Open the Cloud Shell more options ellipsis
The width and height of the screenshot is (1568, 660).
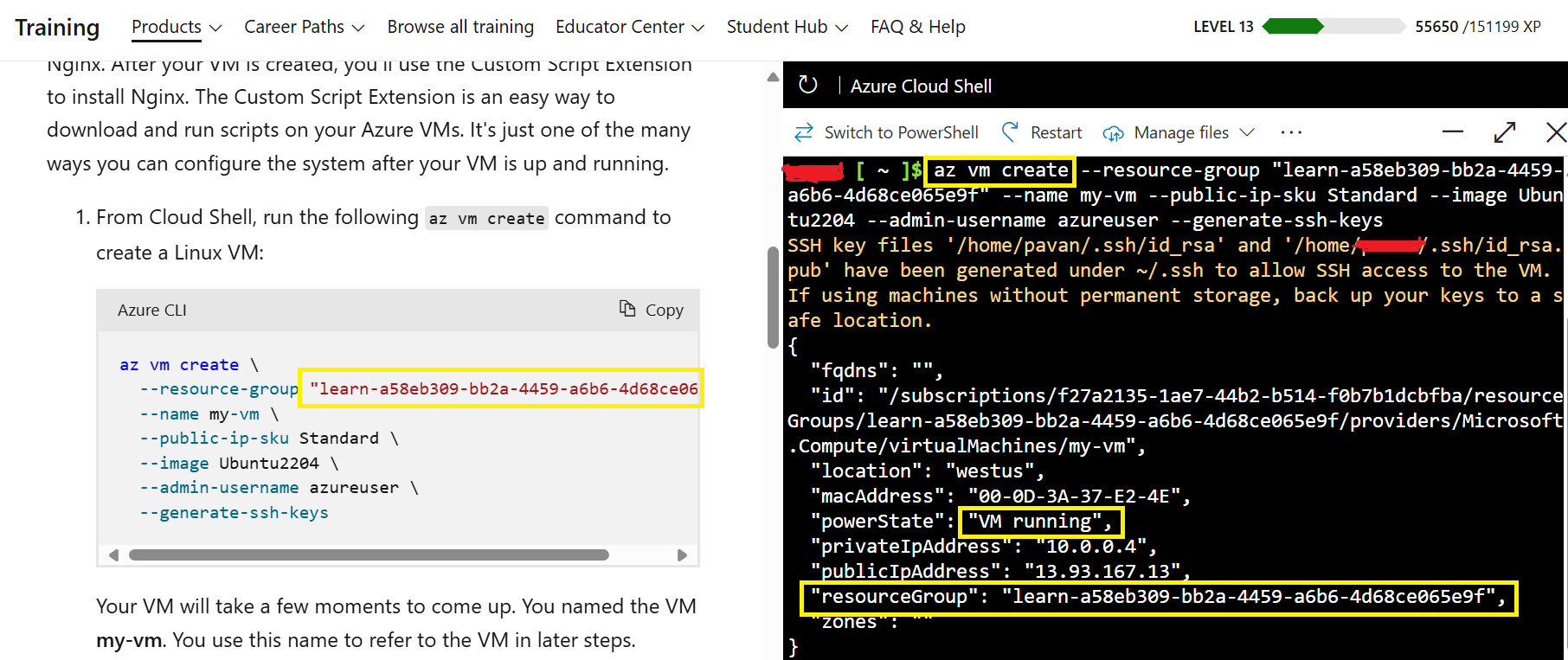coord(1291,132)
